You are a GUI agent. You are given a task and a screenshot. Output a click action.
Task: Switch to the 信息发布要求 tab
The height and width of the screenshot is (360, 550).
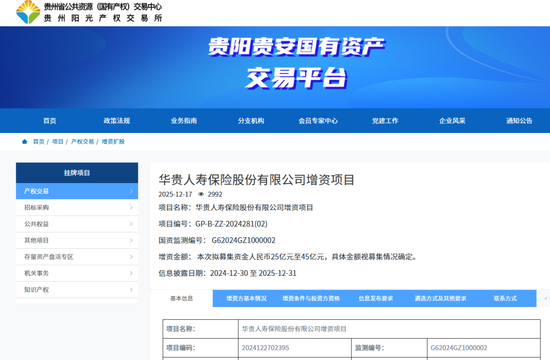click(376, 299)
